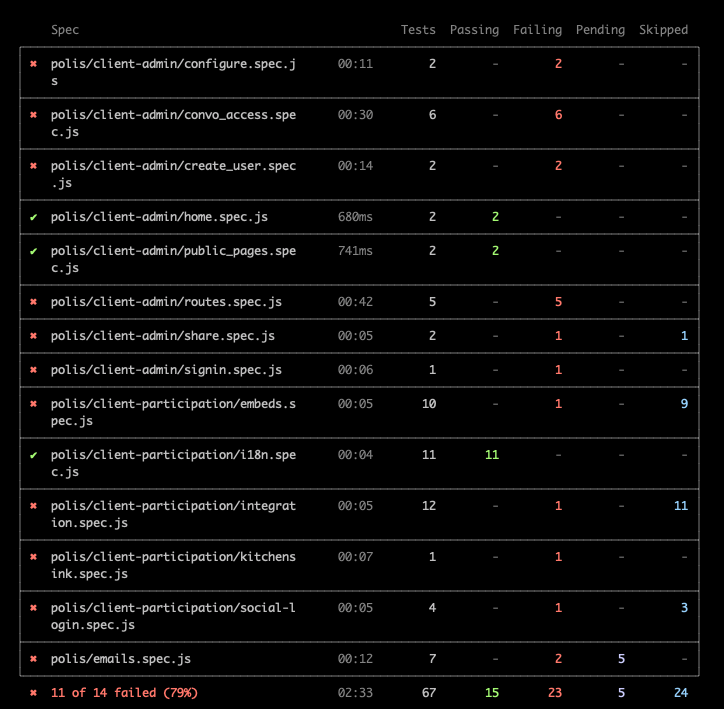Click the 02:33 total duration
Viewport: 724px width, 709px height.
coord(355,693)
